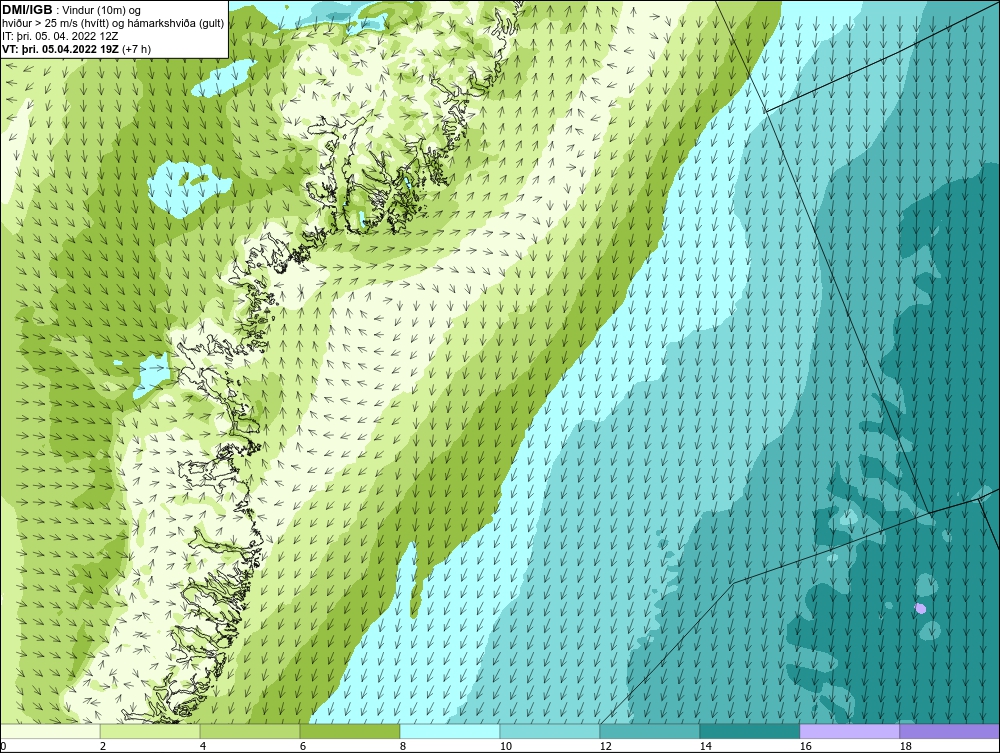The width and height of the screenshot is (1000, 753).
Task: Click the 0–2 m/s pale yellow legend swatch
Action: pos(50,731)
